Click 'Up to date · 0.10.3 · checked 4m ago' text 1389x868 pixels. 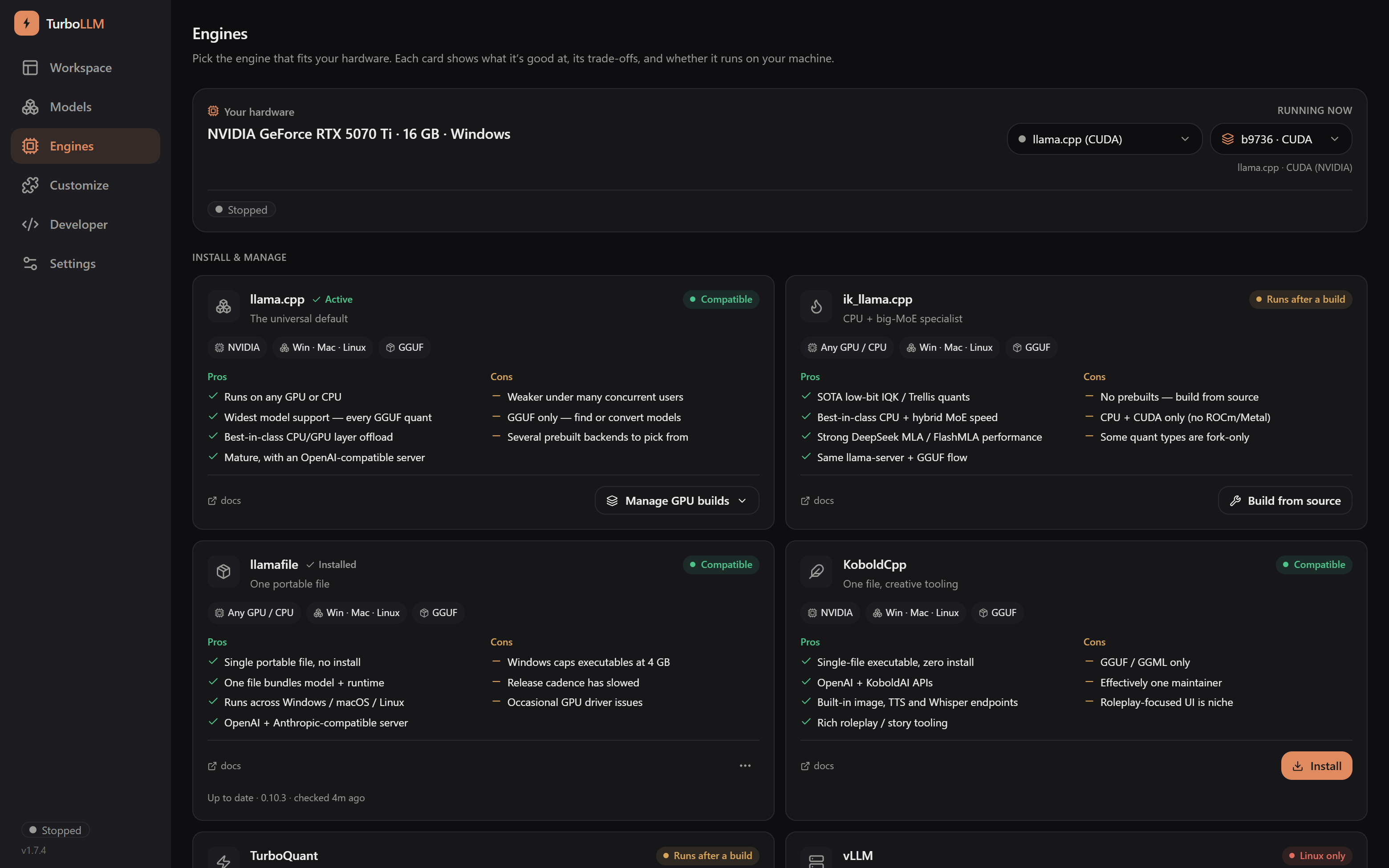coord(286,797)
